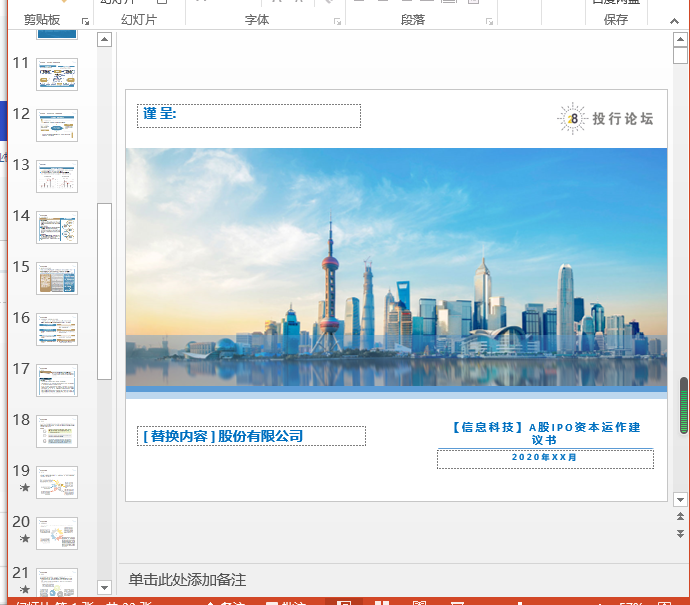Select slide 17 thumbnail
The image size is (690, 605).
point(57,381)
